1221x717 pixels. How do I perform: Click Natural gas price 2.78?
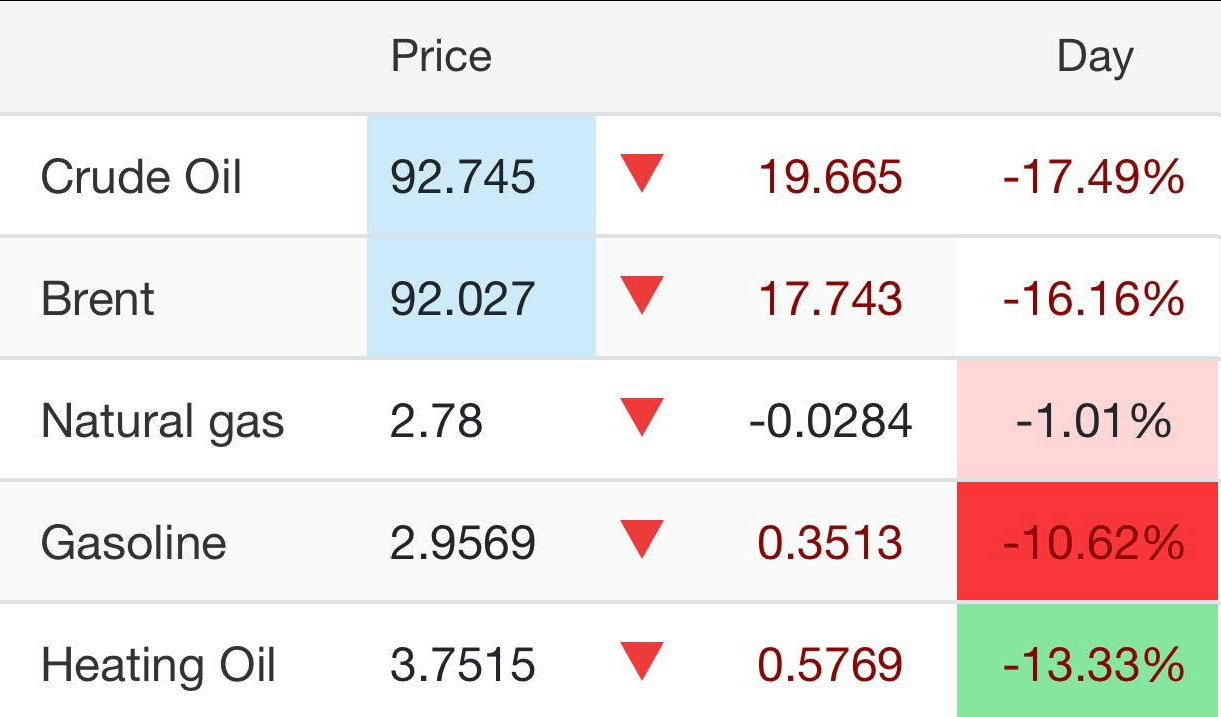click(x=436, y=421)
